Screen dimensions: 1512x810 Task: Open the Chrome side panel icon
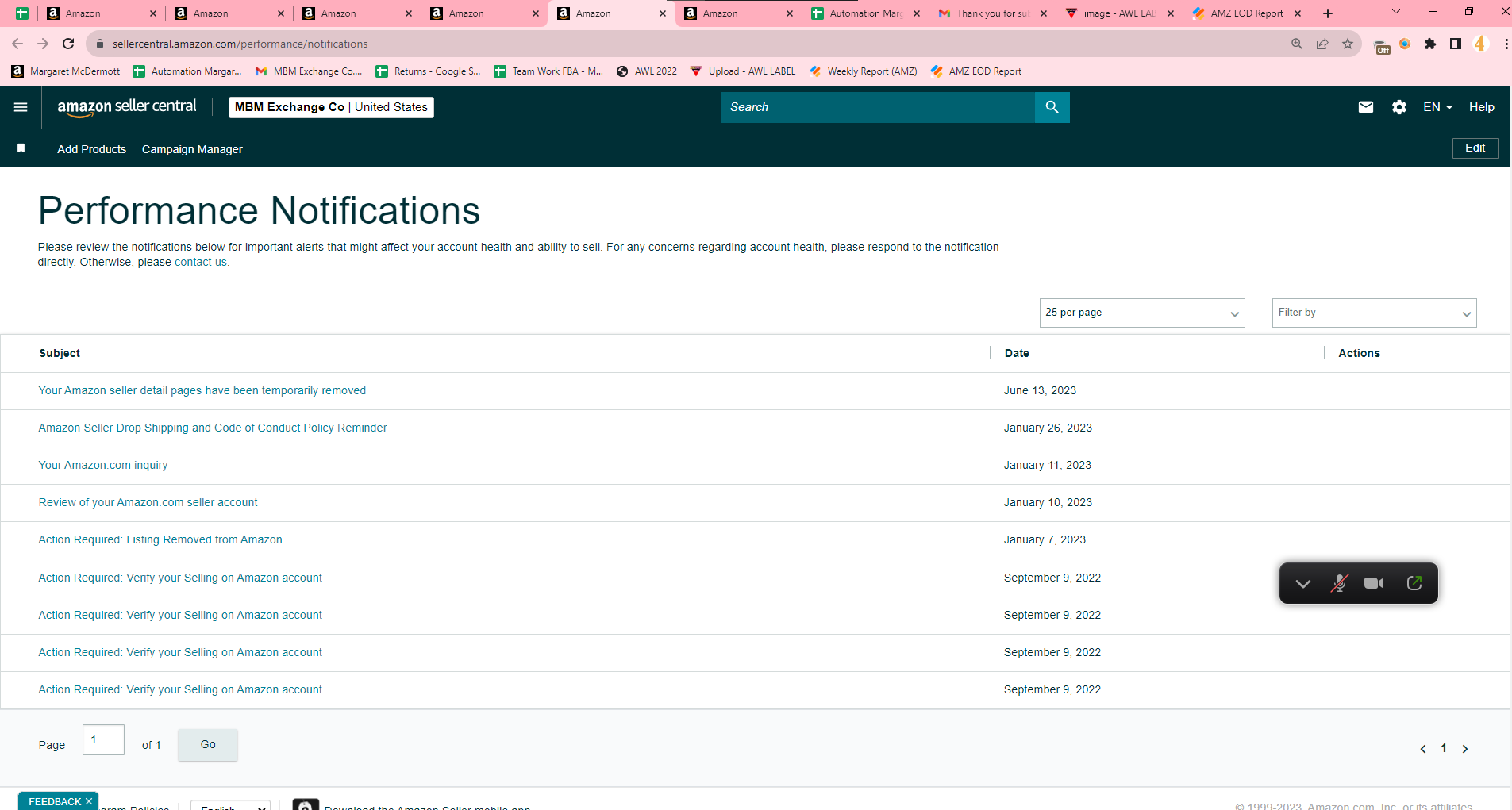[1456, 44]
